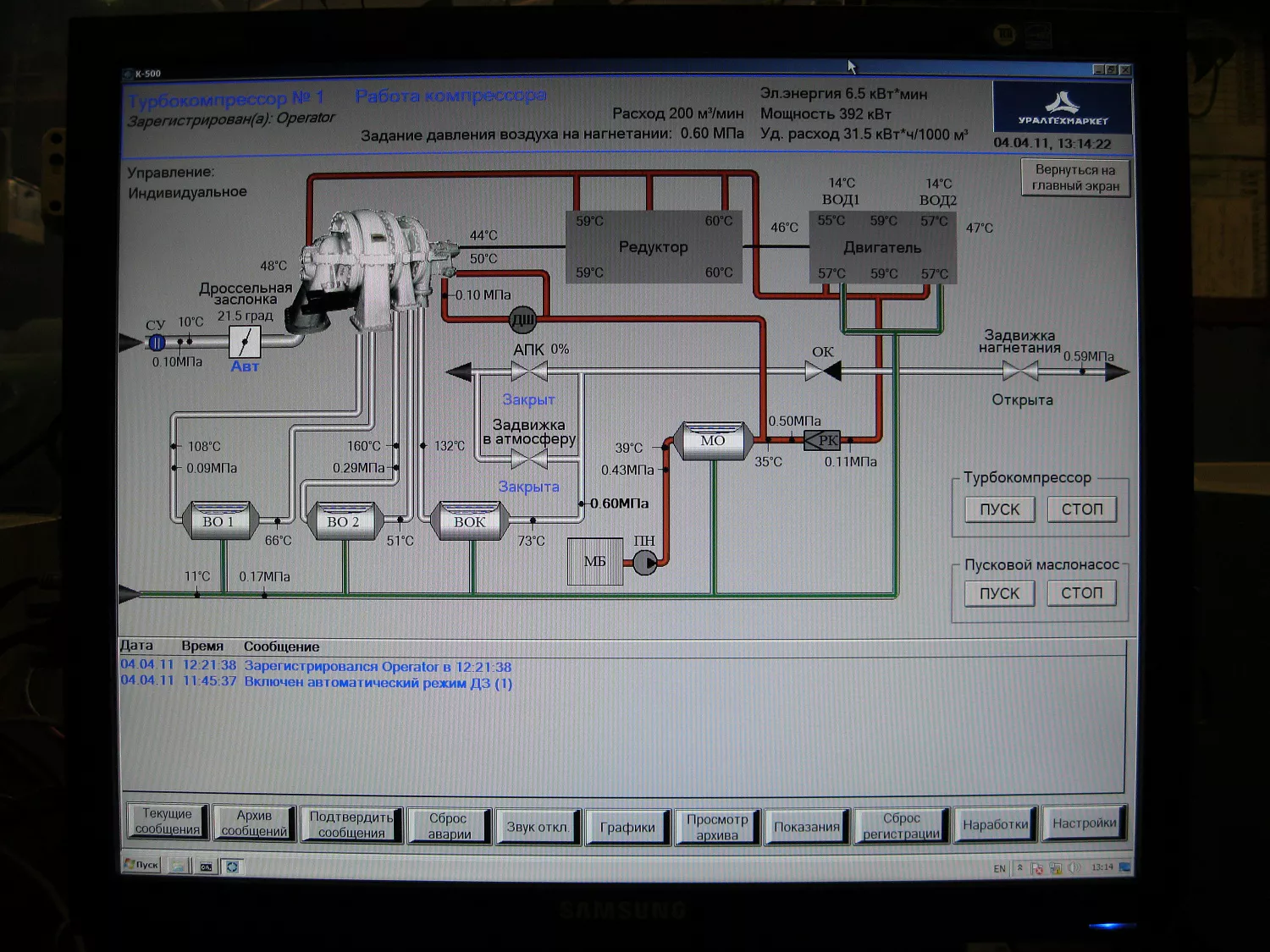Start the Пусковой маслонасос with ПУСК

[x=1000, y=593]
